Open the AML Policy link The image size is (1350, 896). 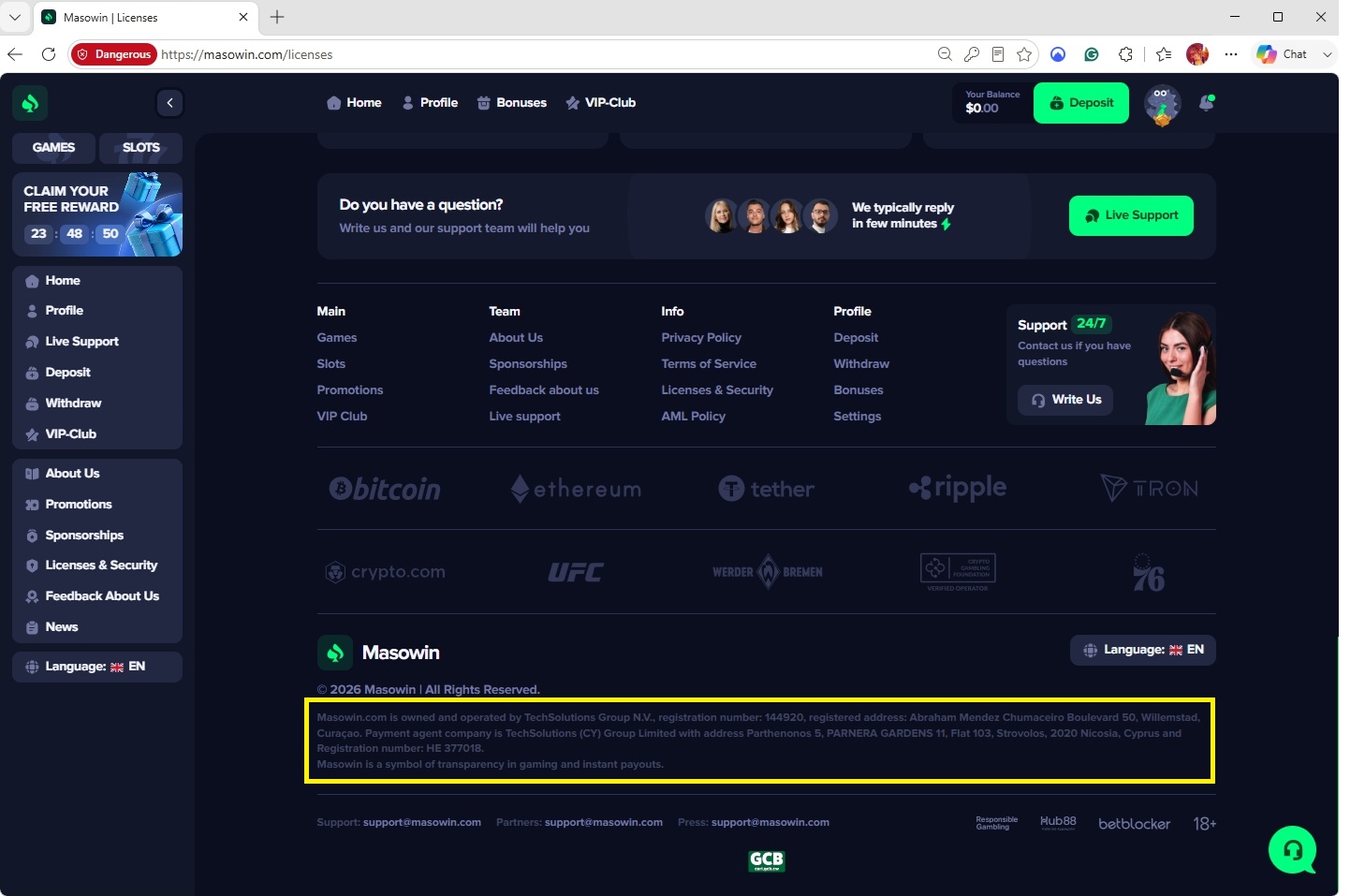694,417
